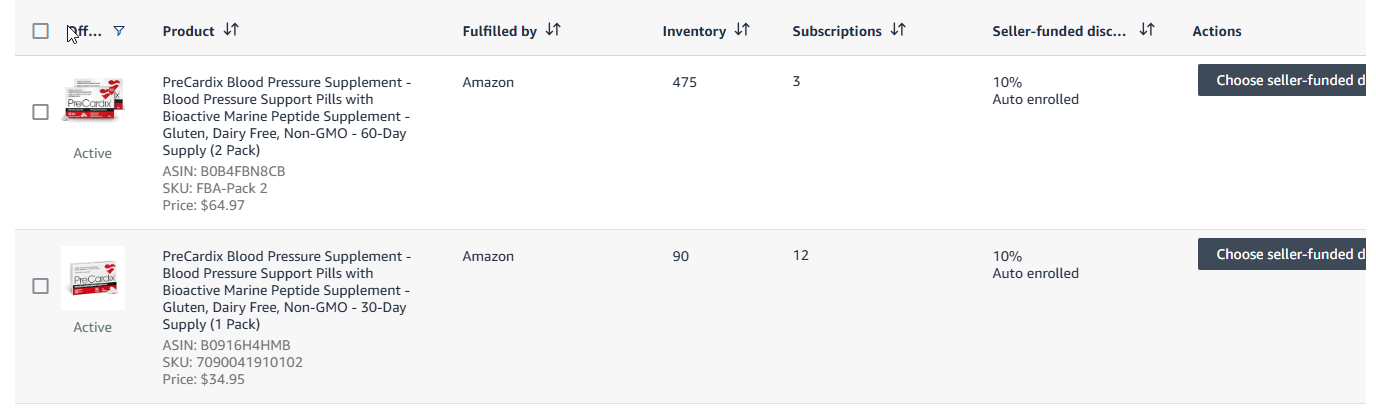Select the 1 Pack product row checkbox
The height and width of the screenshot is (420, 1376).
pos(41,286)
